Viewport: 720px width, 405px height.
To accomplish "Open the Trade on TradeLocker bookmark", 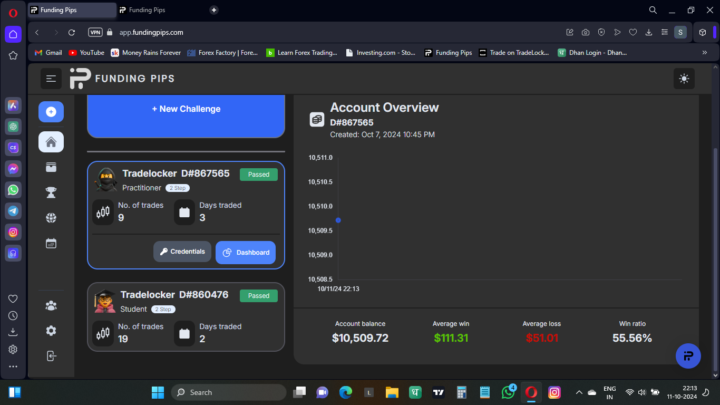I will click(x=514, y=53).
